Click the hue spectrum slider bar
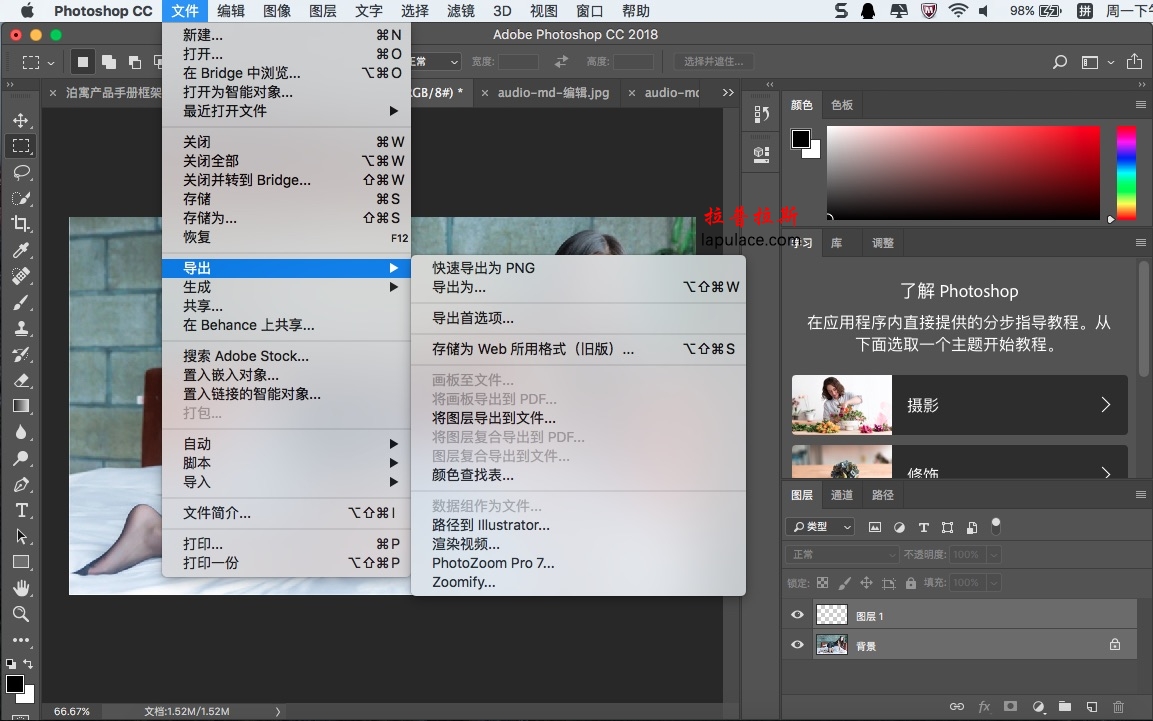 (x=1126, y=173)
